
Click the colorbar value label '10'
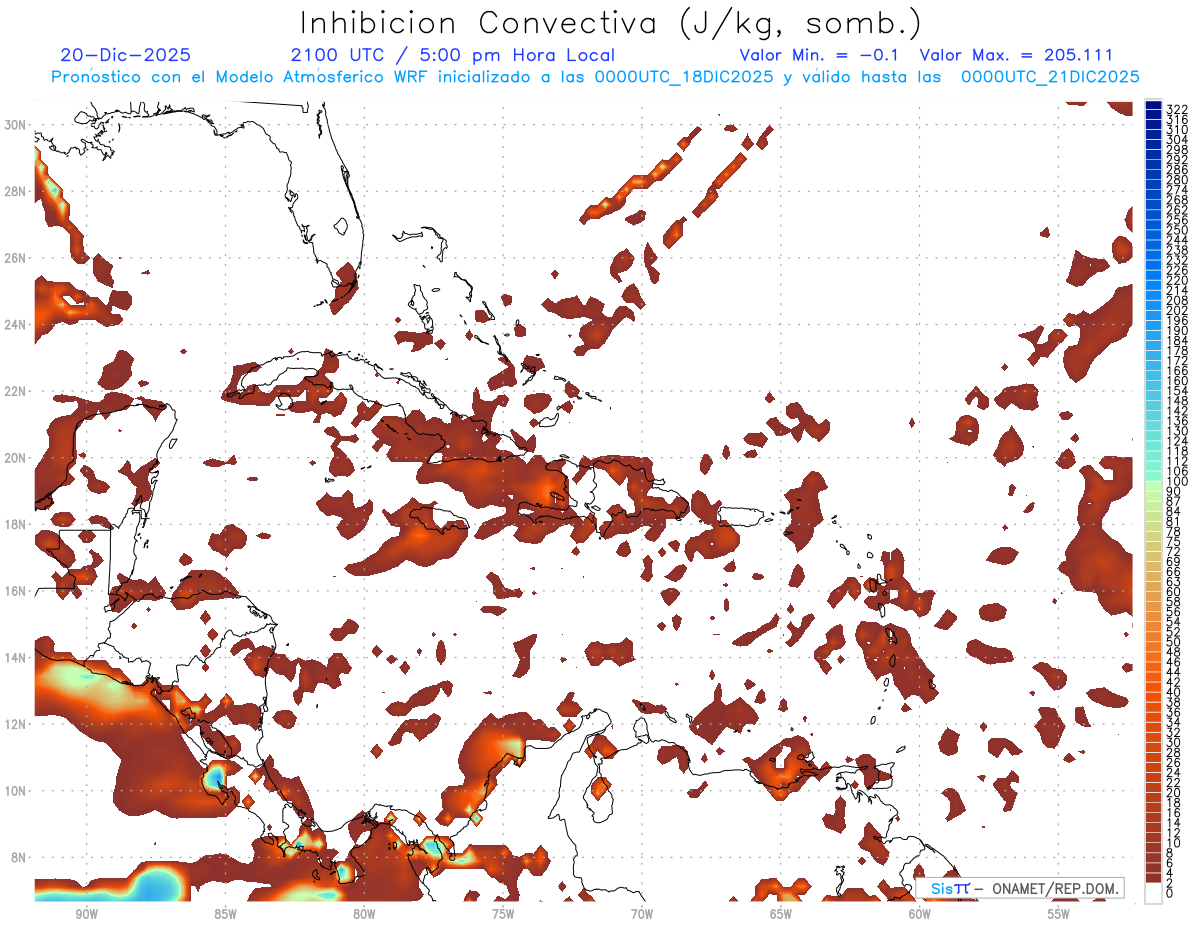1174,843
